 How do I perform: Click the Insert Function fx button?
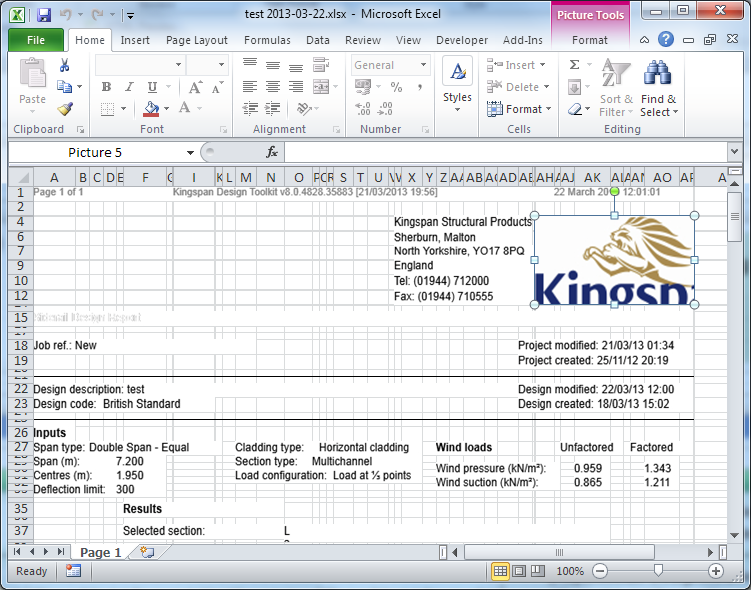[x=272, y=152]
